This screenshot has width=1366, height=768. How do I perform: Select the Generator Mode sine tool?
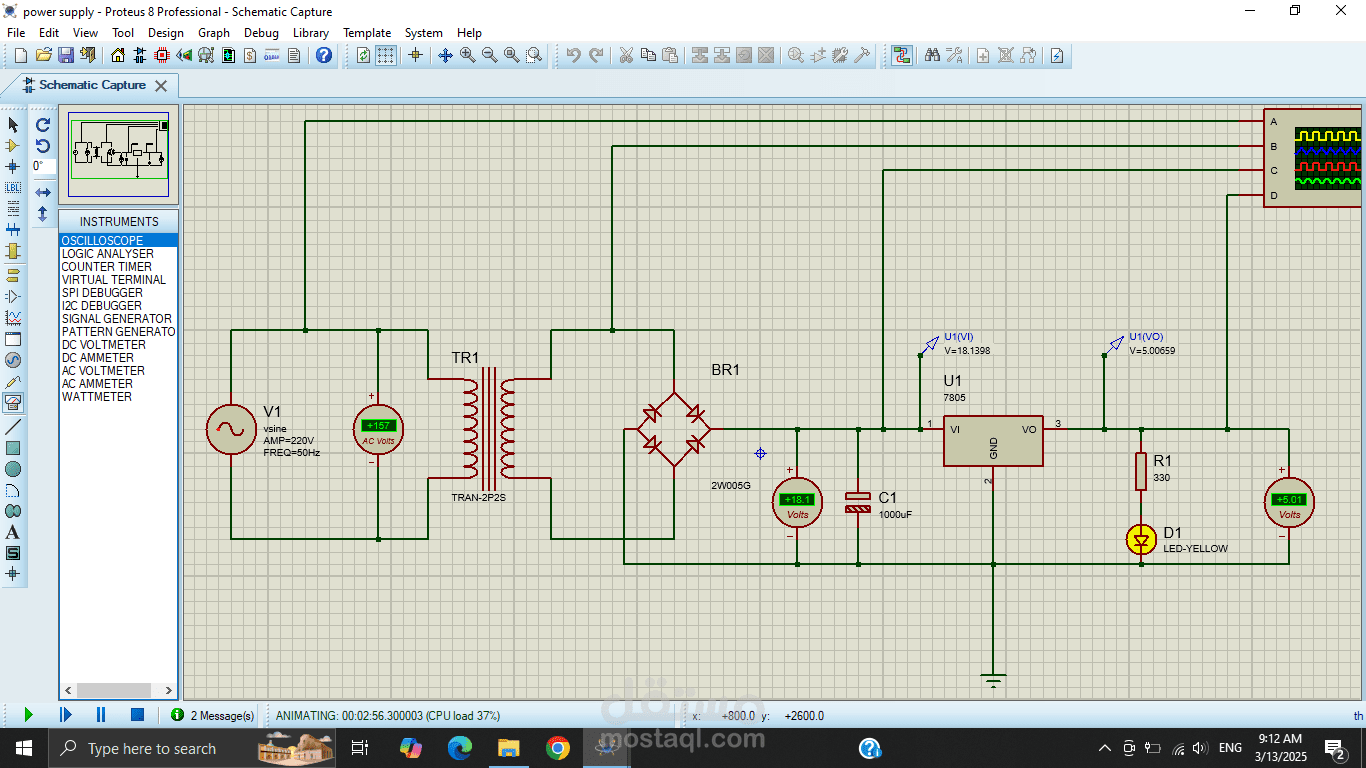13,360
